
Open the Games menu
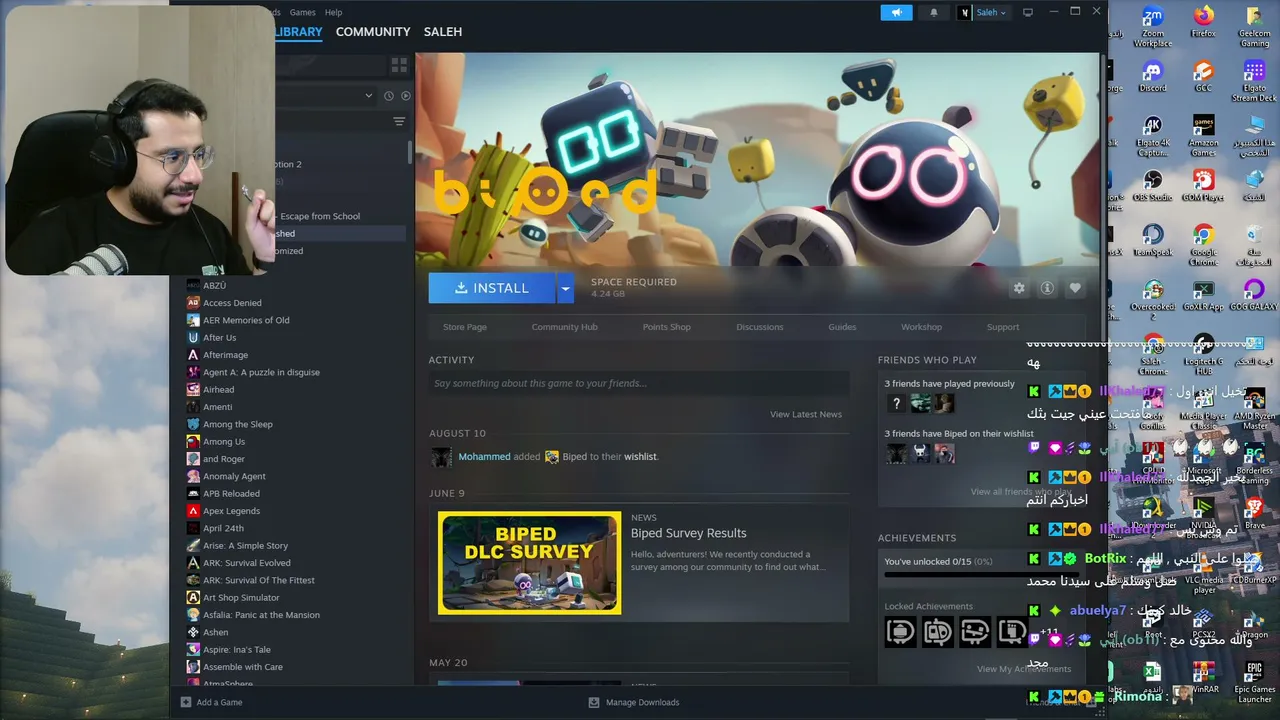pyautogui.click(x=302, y=12)
